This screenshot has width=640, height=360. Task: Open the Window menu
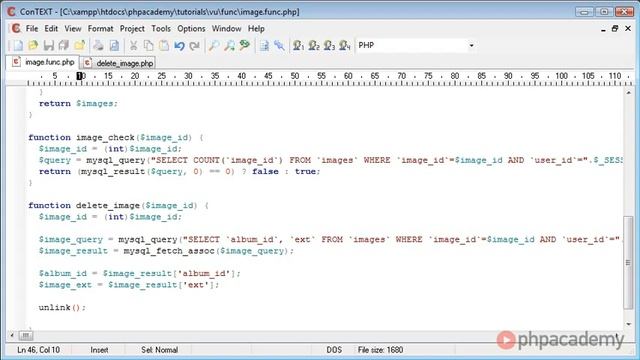[x=227, y=29]
